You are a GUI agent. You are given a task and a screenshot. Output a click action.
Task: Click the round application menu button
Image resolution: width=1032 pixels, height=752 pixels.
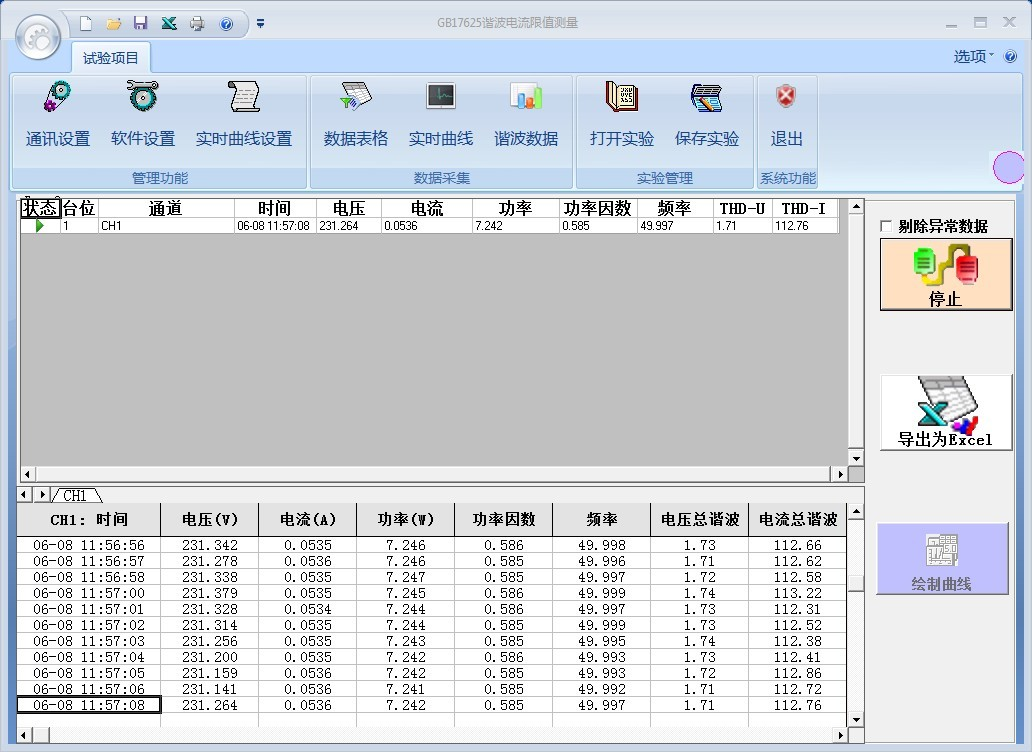pos(39,38)
